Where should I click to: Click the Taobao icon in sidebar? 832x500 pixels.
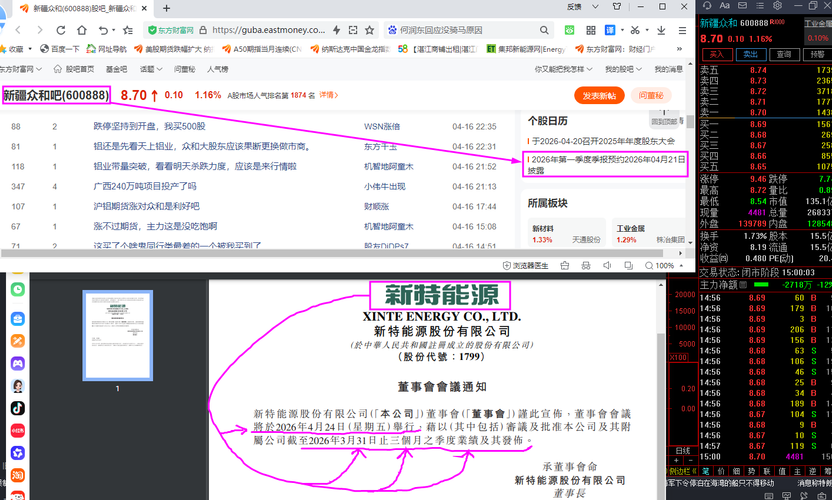(x=18, y=475)
